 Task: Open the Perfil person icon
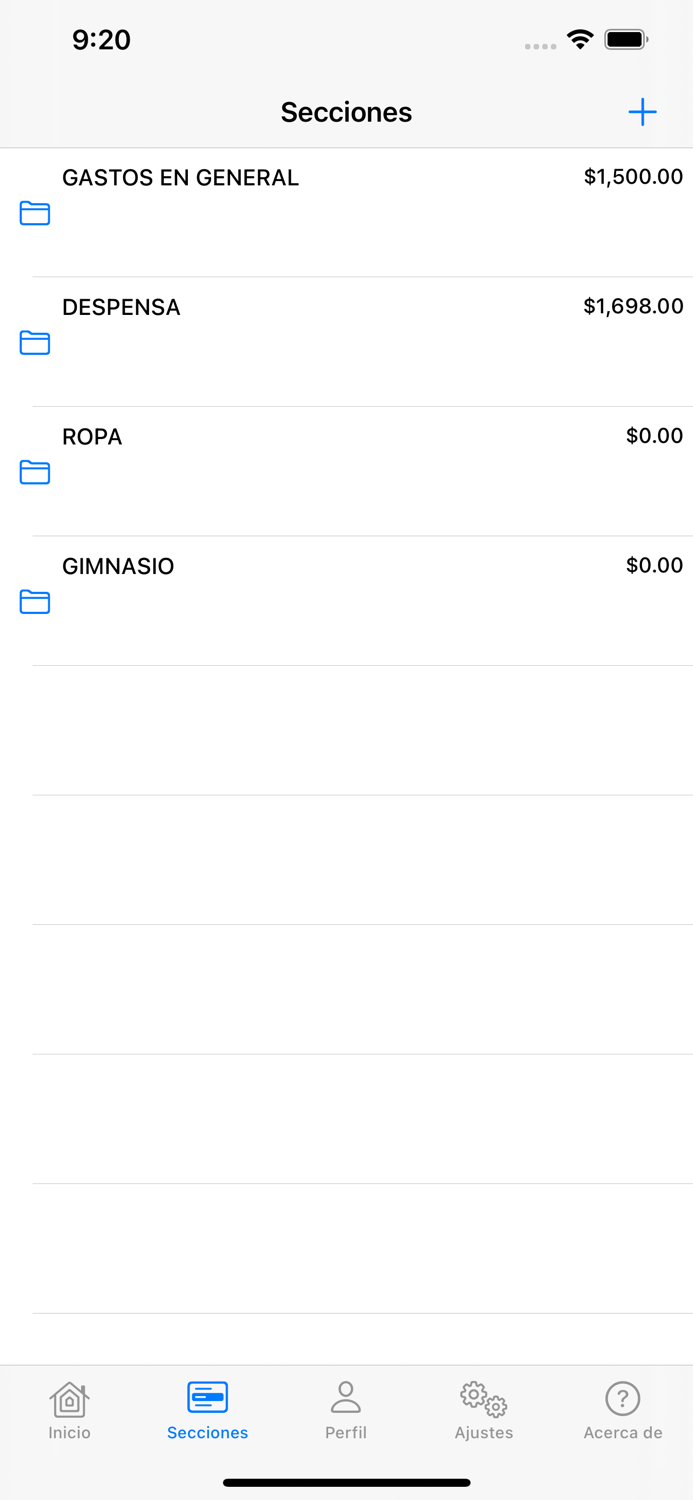point(346,1399)
